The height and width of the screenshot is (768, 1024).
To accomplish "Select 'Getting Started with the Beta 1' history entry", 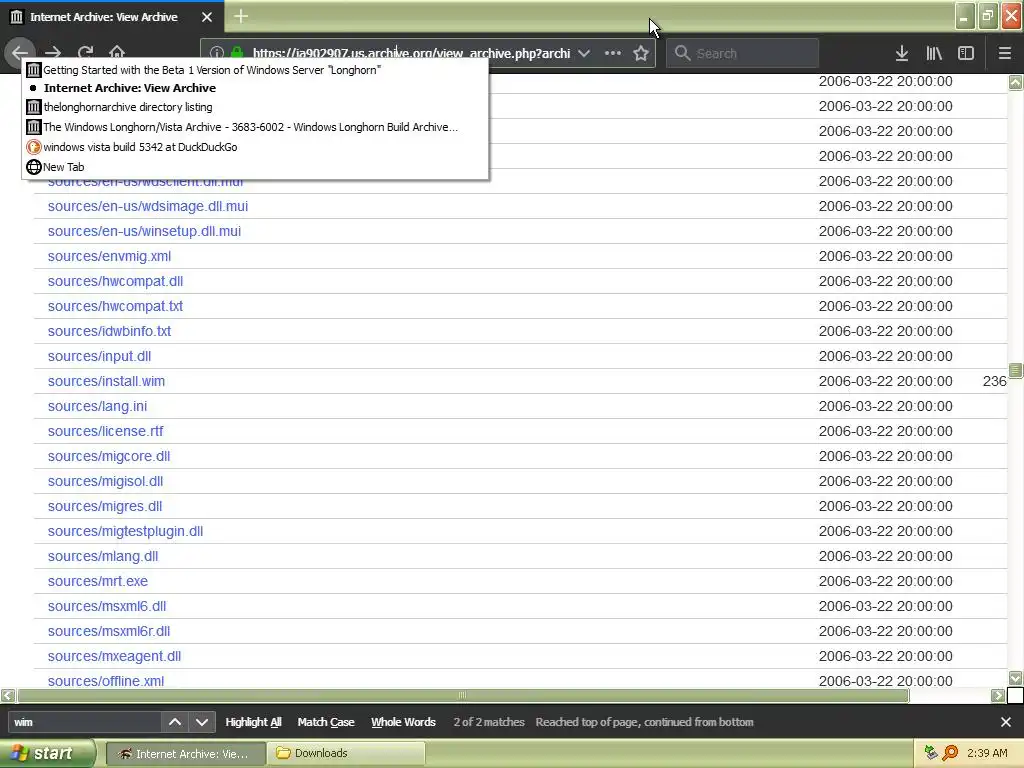I will [x=255, y=70].
